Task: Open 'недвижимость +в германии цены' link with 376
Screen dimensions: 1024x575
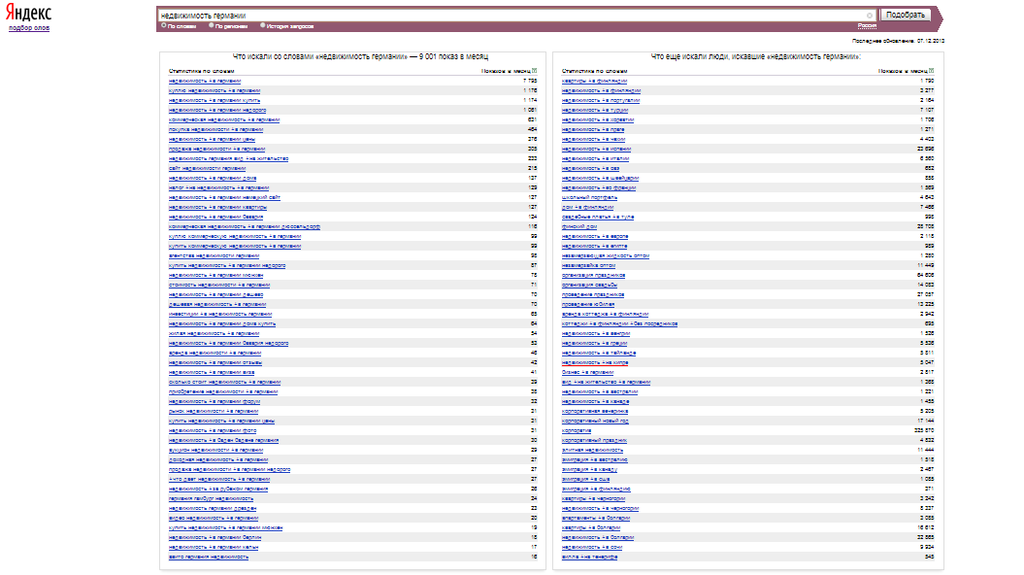Action: tap(212, 139)
